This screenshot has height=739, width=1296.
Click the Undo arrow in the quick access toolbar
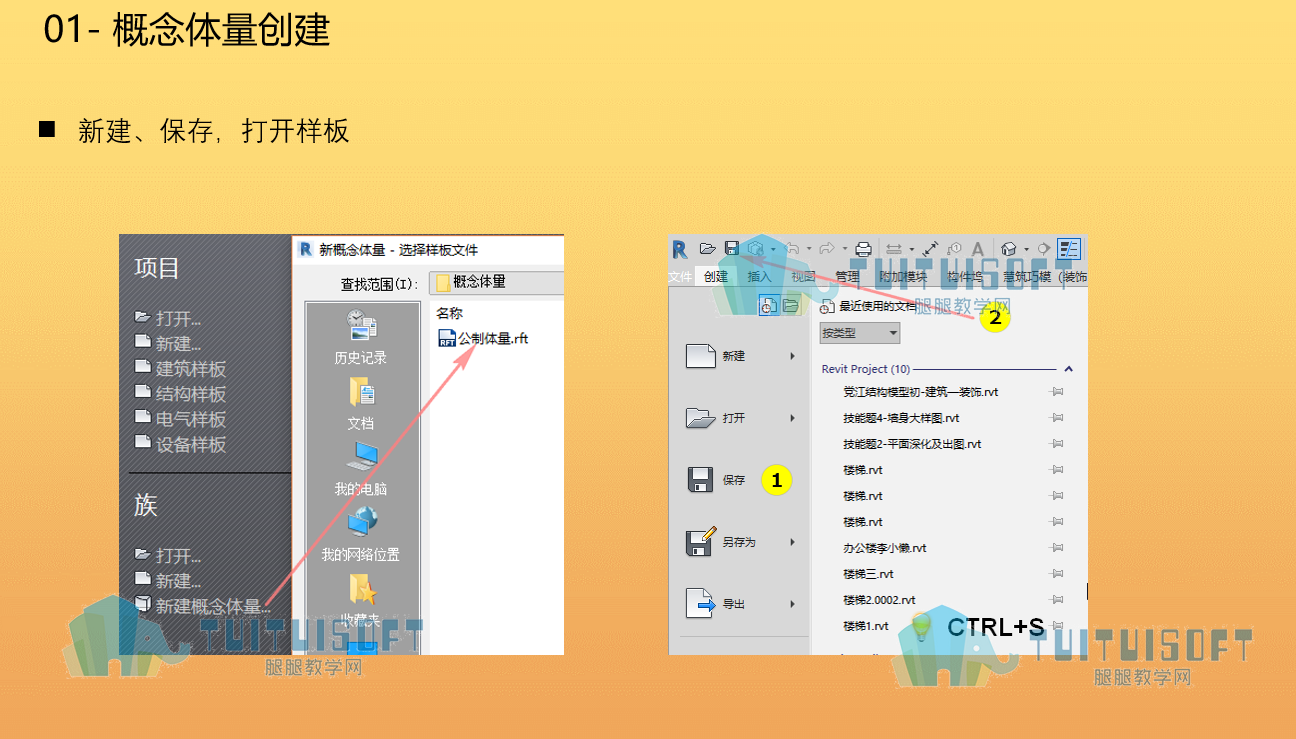(x=793, y=248)
